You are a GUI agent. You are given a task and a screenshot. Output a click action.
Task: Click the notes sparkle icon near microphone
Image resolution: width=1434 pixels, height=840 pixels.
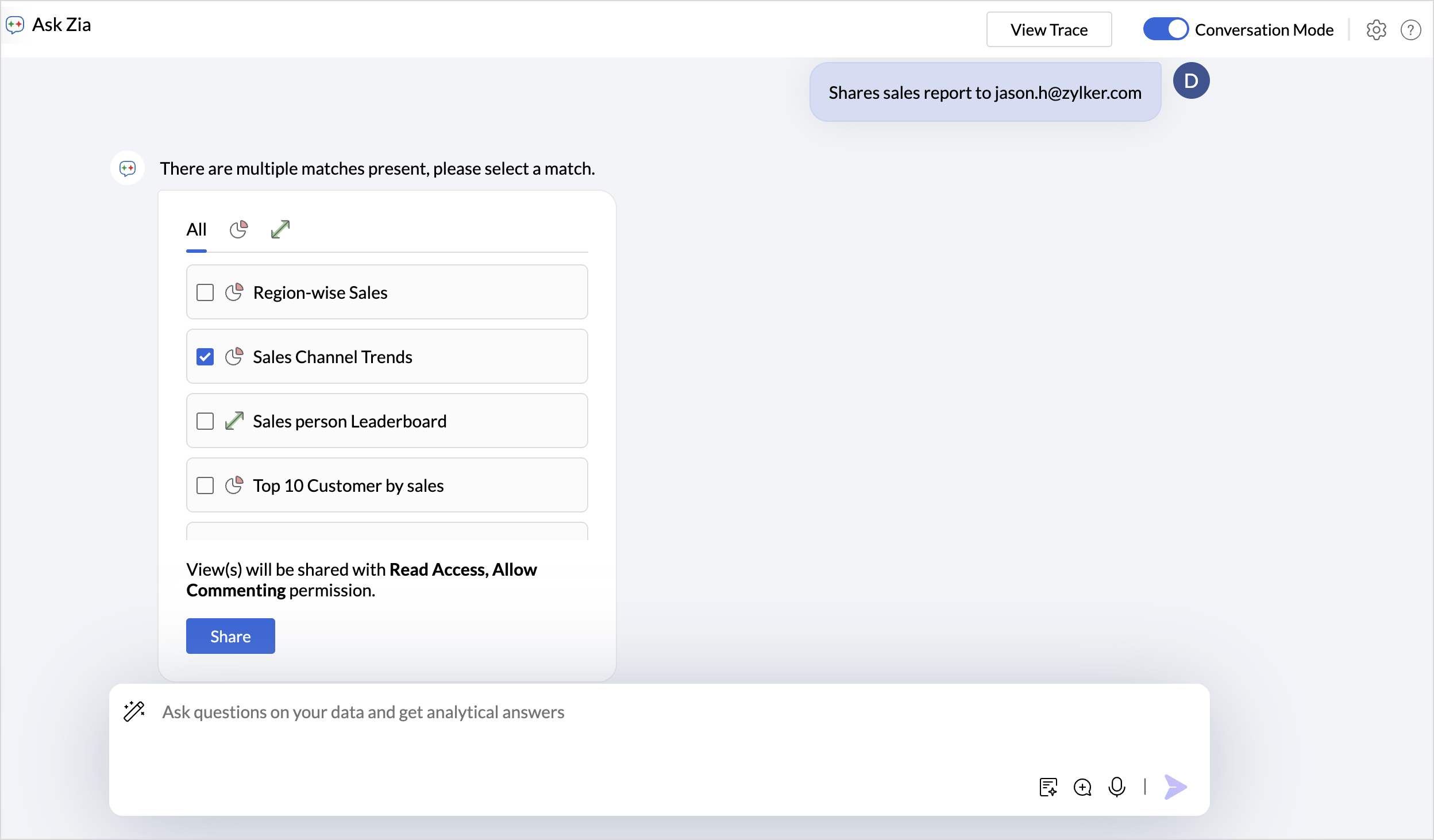1048,787
